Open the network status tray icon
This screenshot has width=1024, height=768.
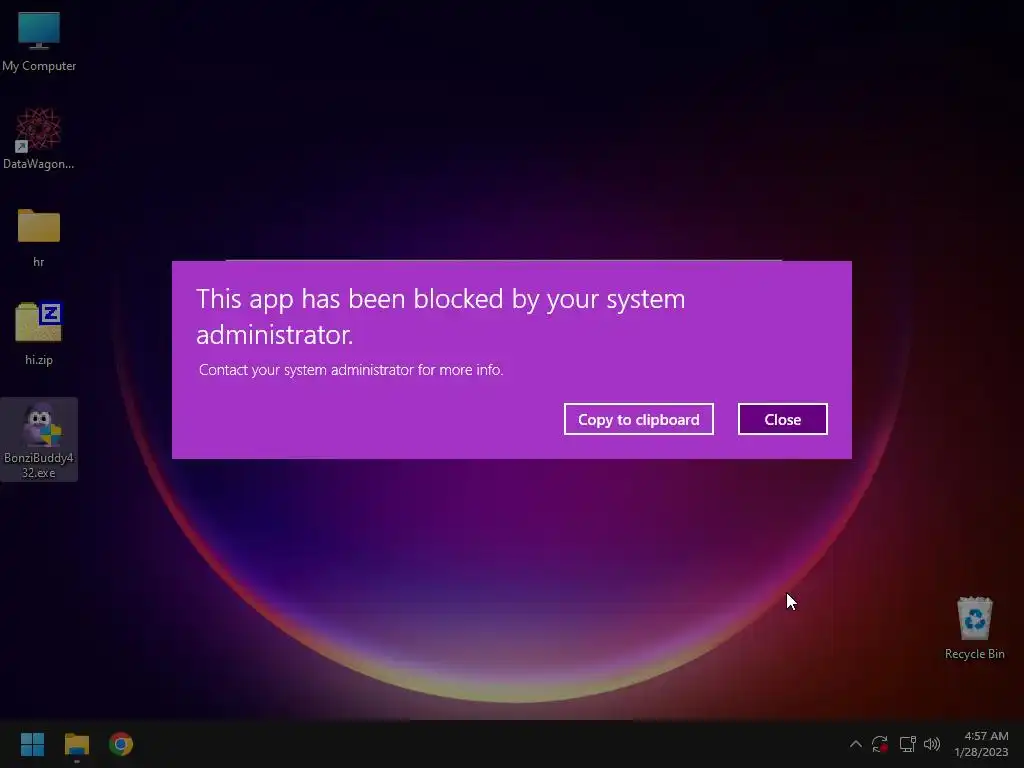(907, 744)
